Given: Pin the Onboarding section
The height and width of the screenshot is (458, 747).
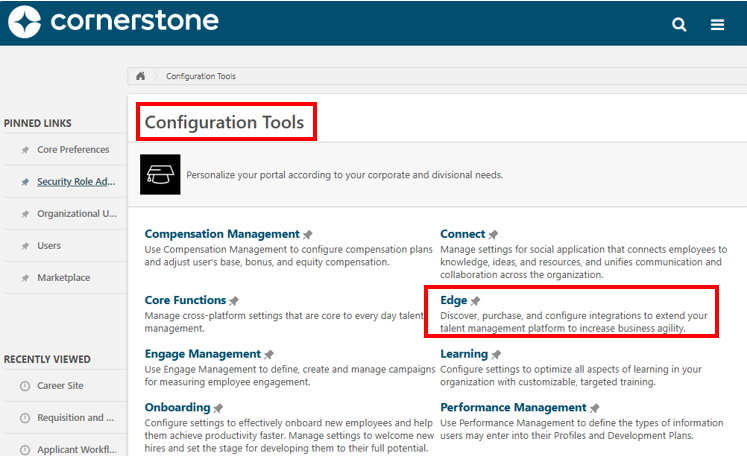Looking at the screenshot, I should 218,408.
